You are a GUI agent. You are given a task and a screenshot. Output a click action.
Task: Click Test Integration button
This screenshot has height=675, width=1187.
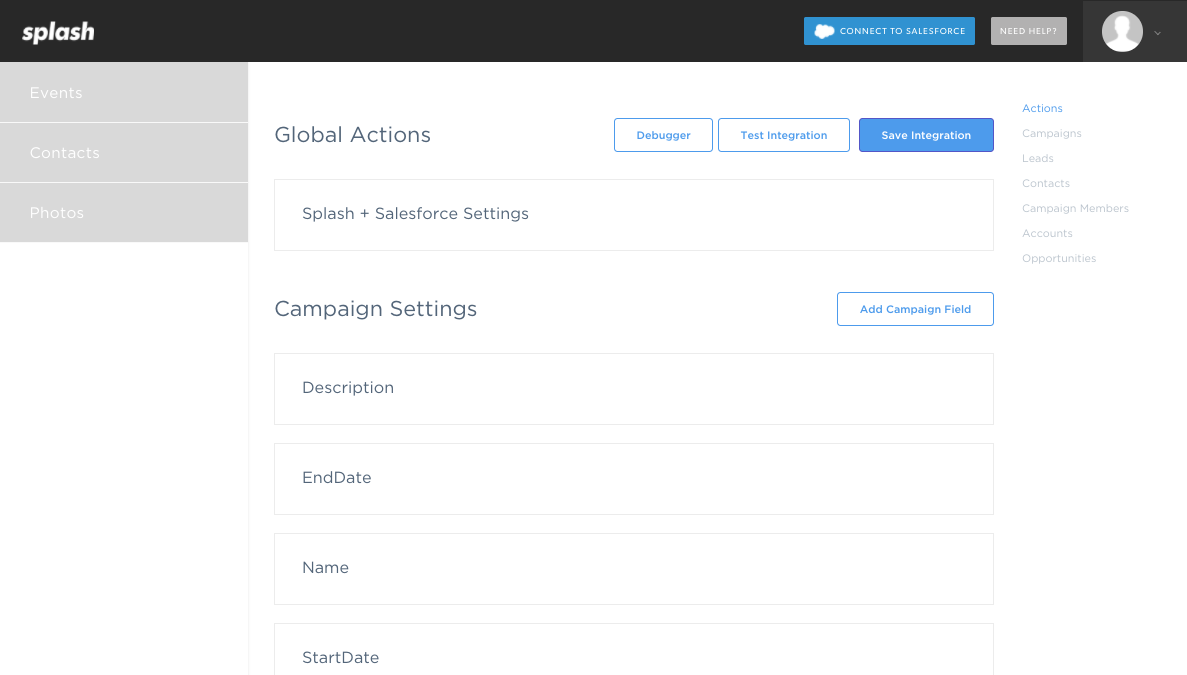tap(784, 135)
